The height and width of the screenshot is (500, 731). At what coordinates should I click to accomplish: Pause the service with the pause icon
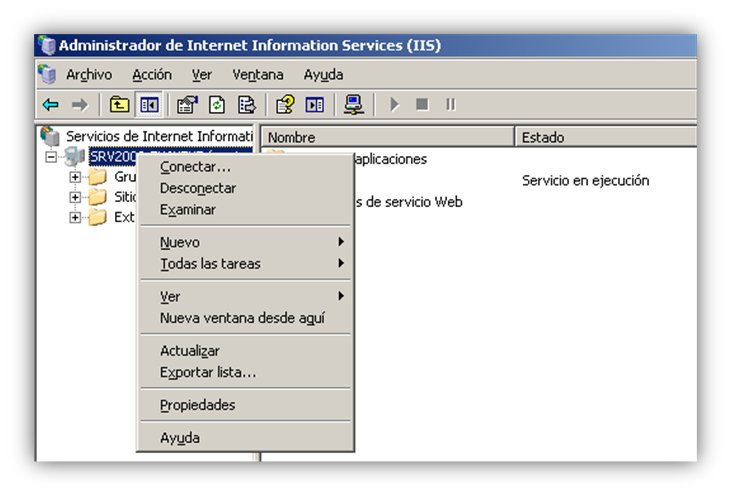[450, 104]
